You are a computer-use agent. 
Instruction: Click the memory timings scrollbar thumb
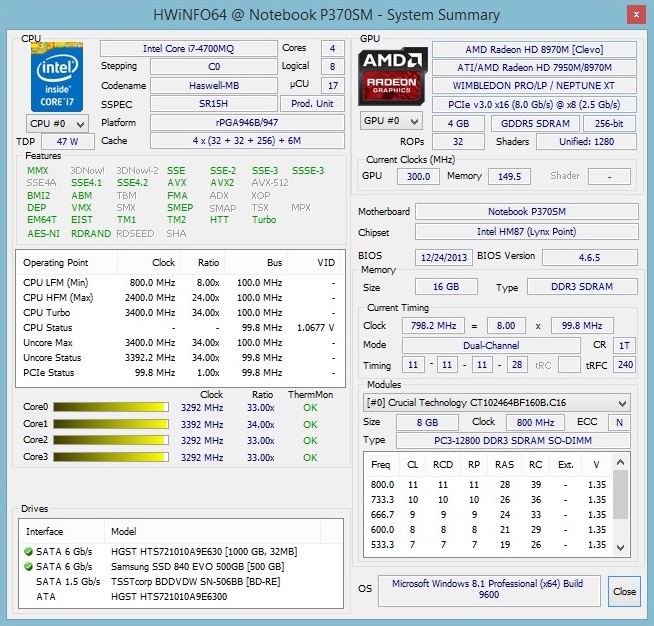[x=620, y=494]
